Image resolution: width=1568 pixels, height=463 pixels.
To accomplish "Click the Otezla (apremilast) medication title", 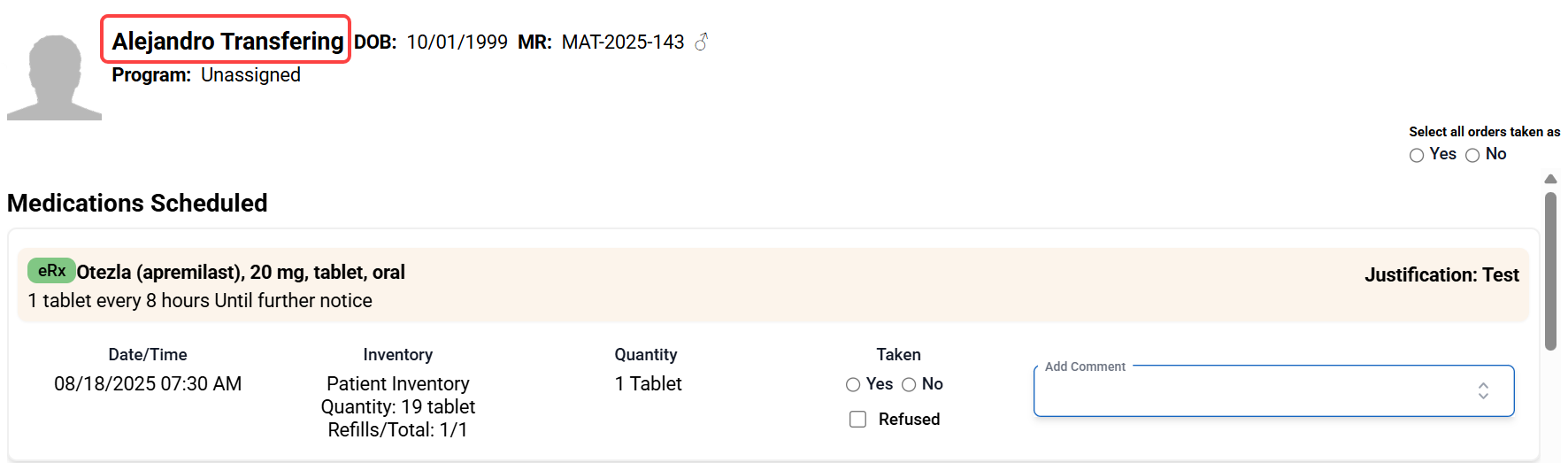I will click(x=241, y=272).
